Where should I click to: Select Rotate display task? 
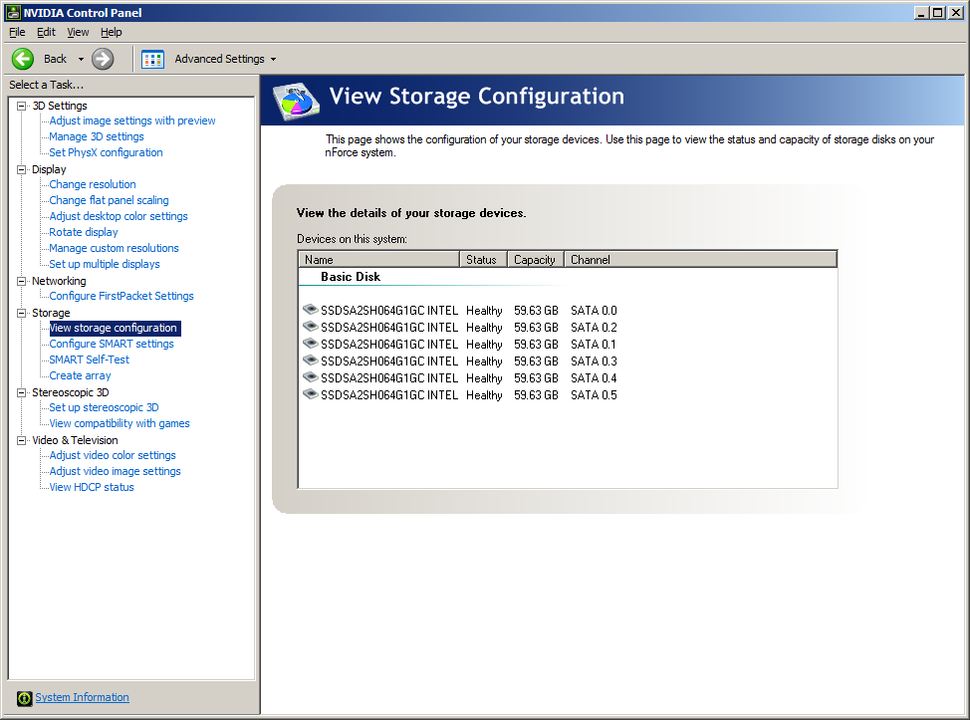[x=84, y=232]
